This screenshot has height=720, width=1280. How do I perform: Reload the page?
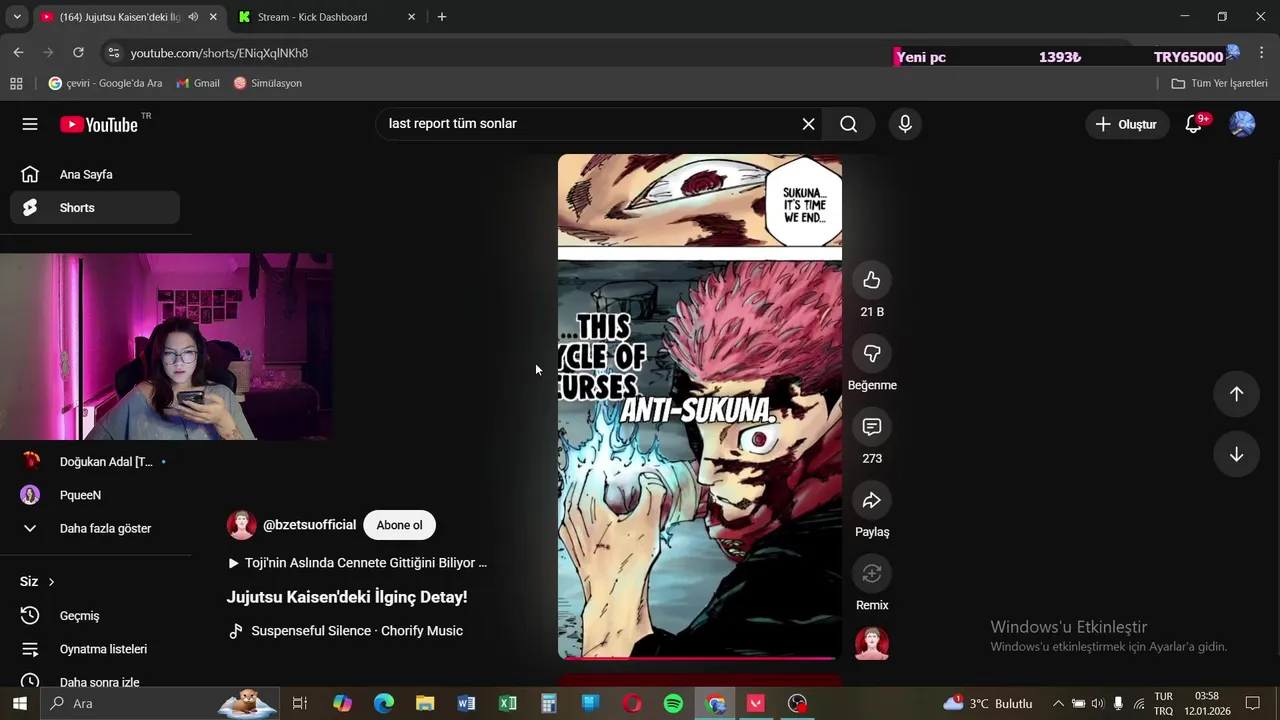[x=78, y=53]
